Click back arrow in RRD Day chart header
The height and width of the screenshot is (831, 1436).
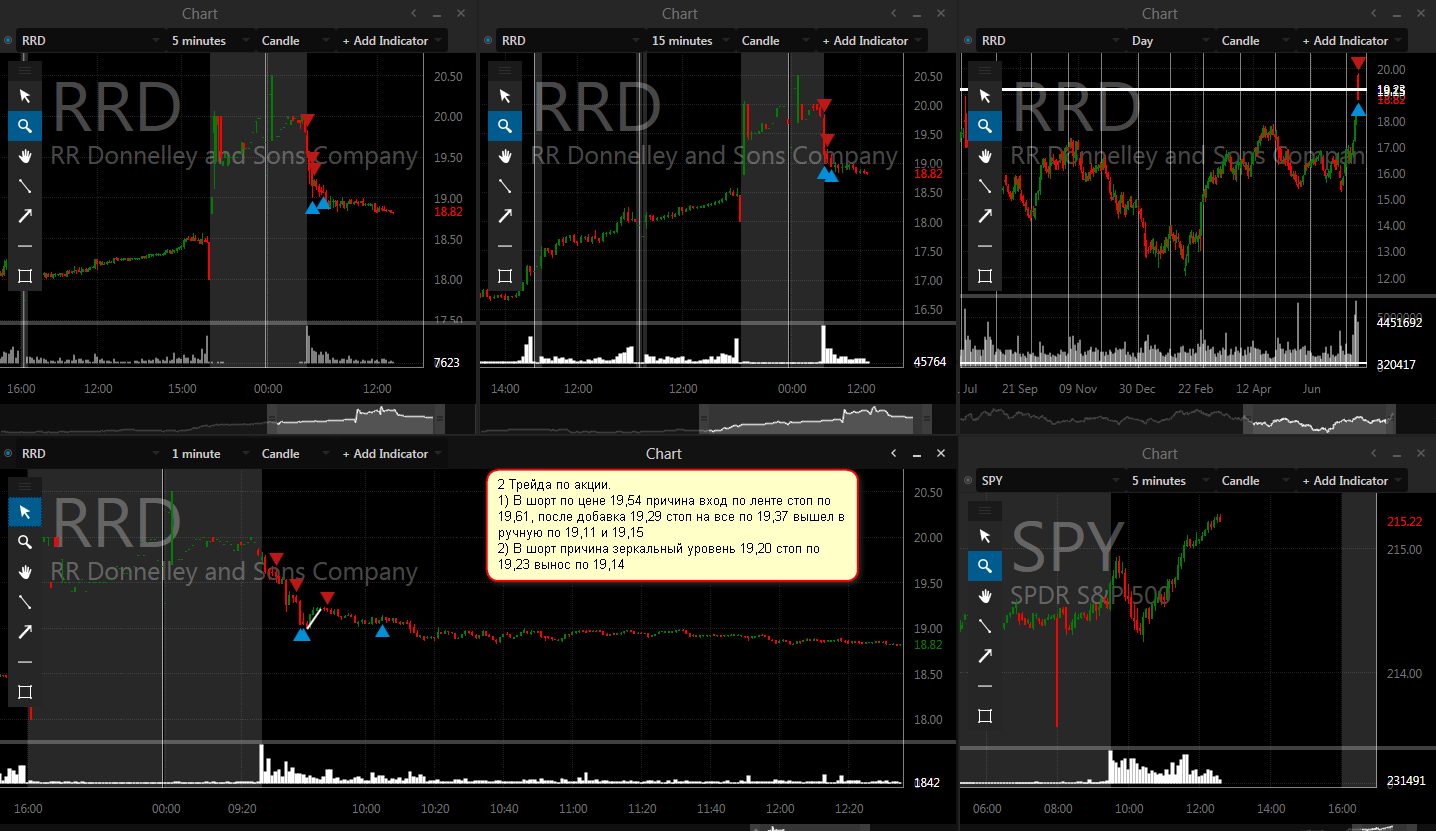pos(1374,13)
